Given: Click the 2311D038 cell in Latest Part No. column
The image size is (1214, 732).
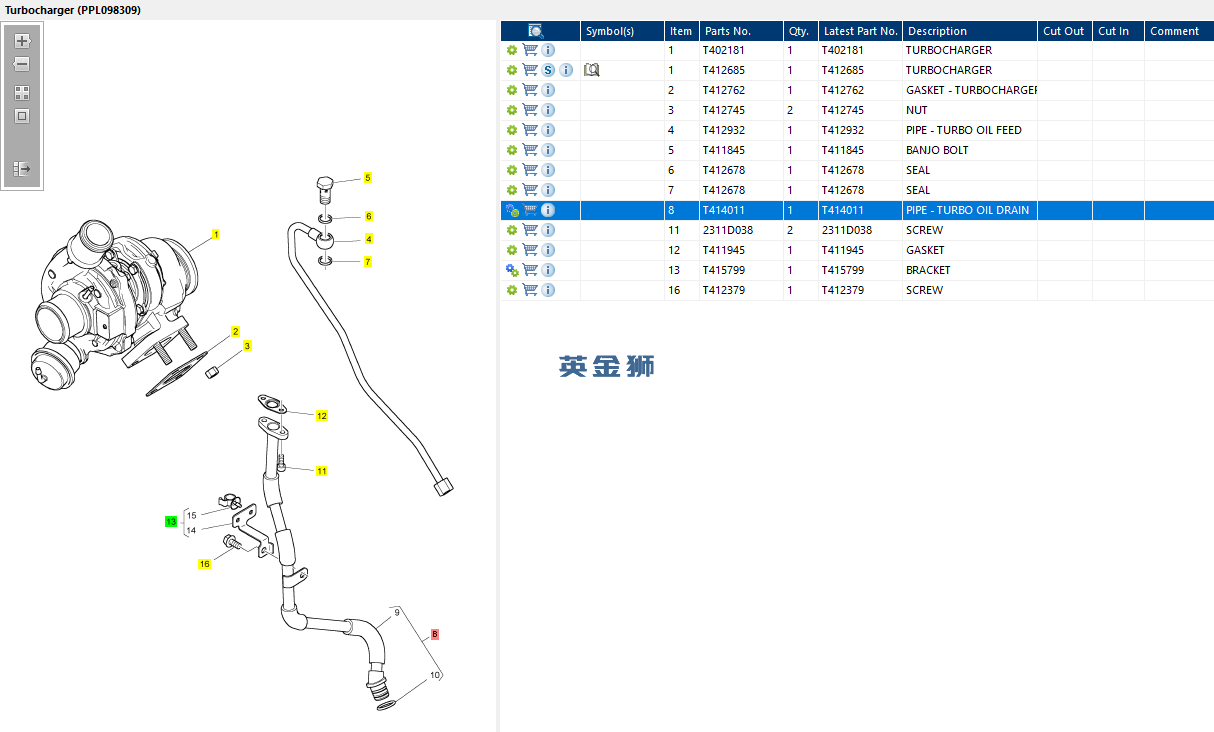Looking at the screenshot, I should tap(860, 230).
